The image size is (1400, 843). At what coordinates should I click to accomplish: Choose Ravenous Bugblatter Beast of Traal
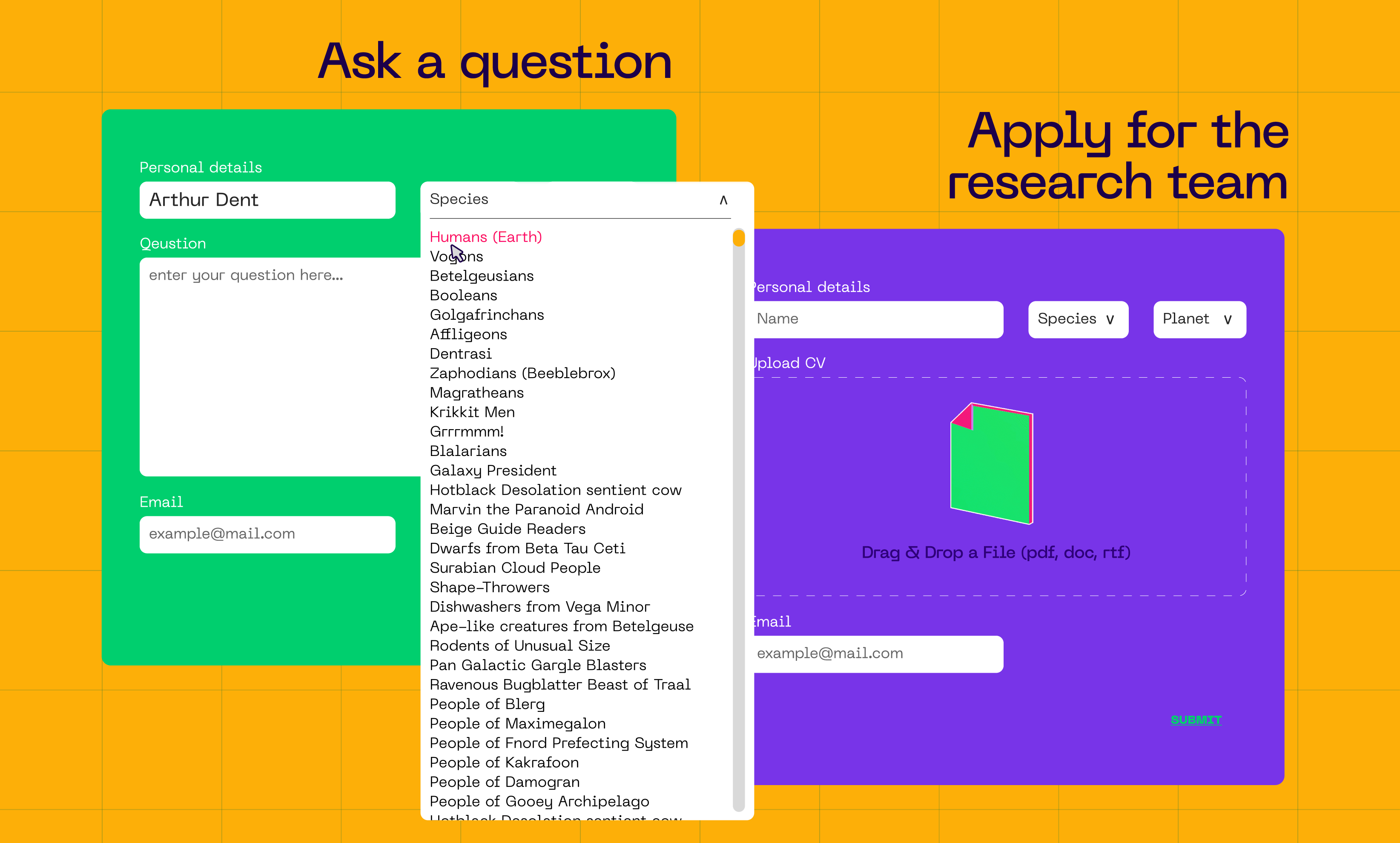(560, 685)
